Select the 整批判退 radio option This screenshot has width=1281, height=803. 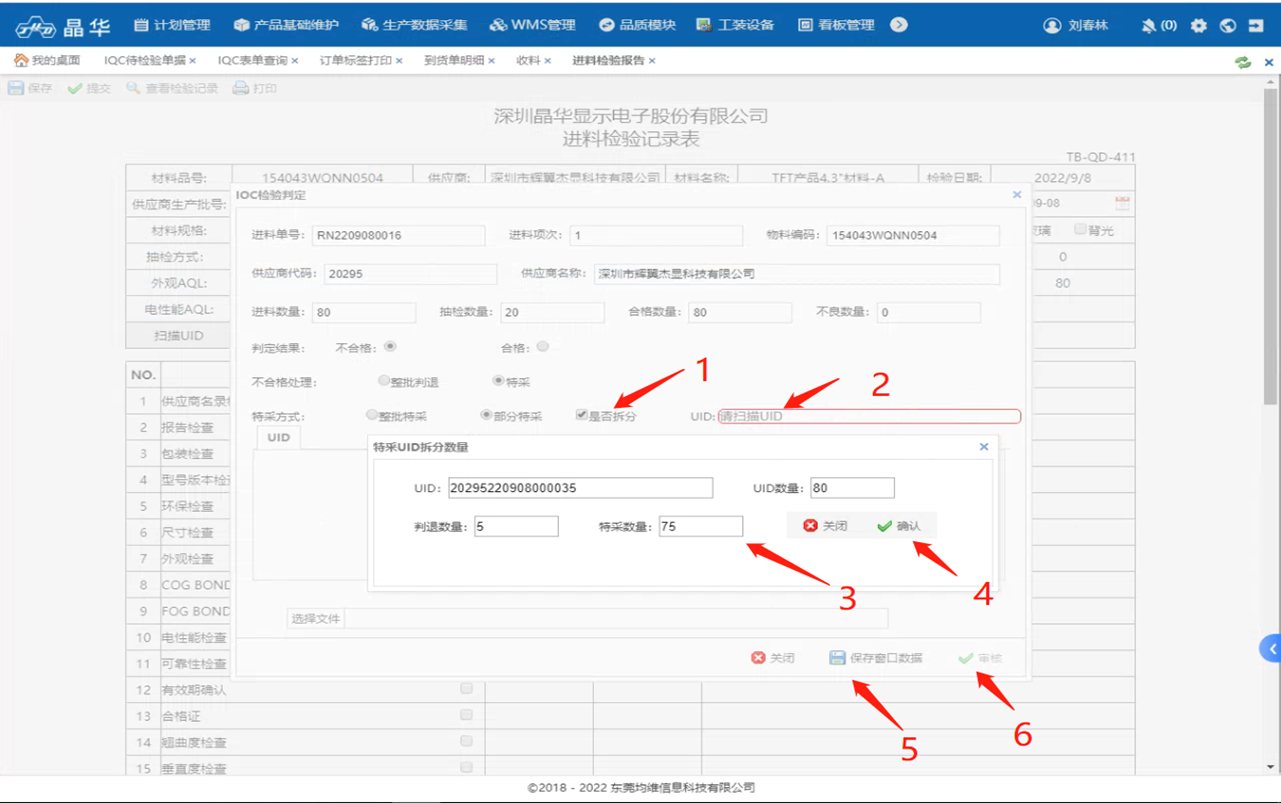point(384,381)
